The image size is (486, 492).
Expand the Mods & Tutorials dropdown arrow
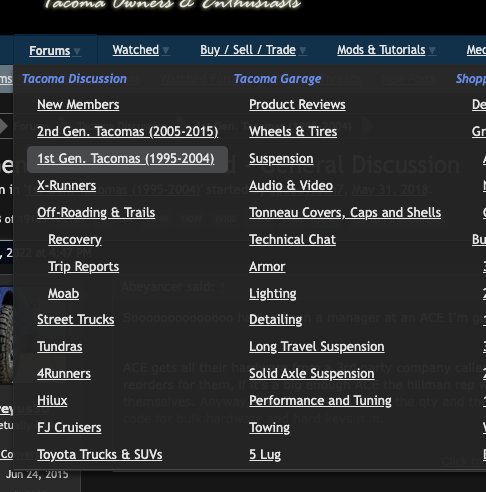point(432,50)
